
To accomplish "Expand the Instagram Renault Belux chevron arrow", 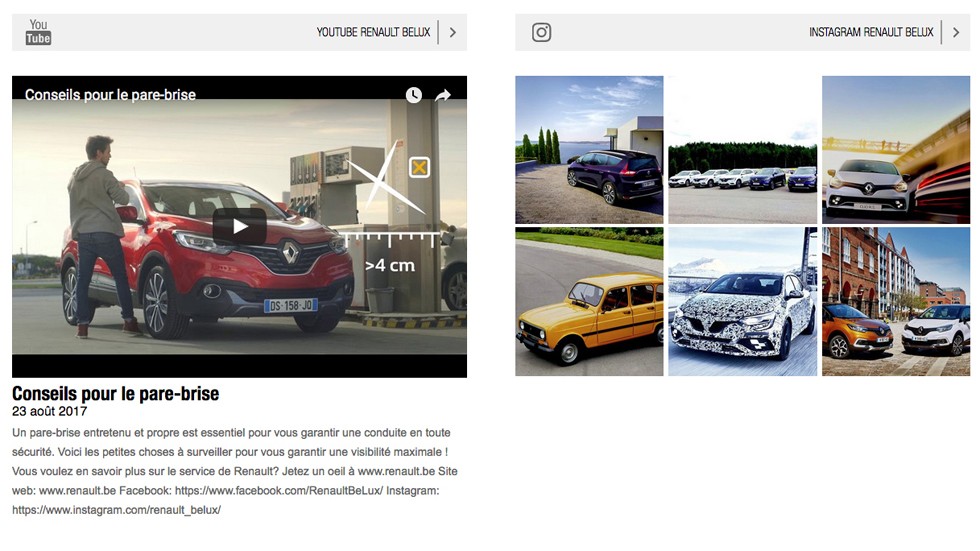I will pyautogui.click(x=956, y=32).
